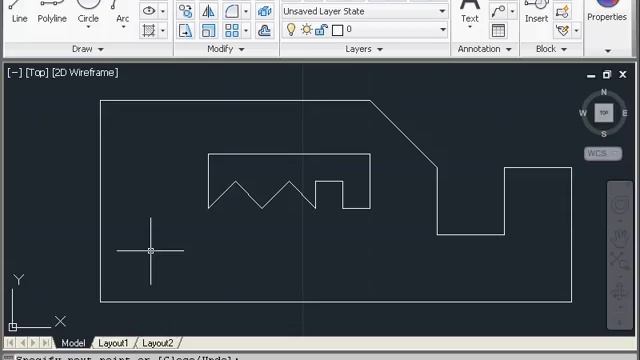Click E on the ViewCube compass
The image size is (640, 360).
(x=625, y=113)
